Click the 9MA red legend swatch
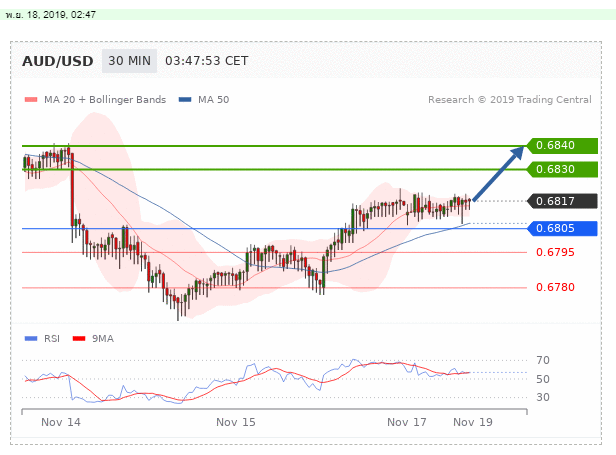Screen dimensions: 616x455 [79, 339]
